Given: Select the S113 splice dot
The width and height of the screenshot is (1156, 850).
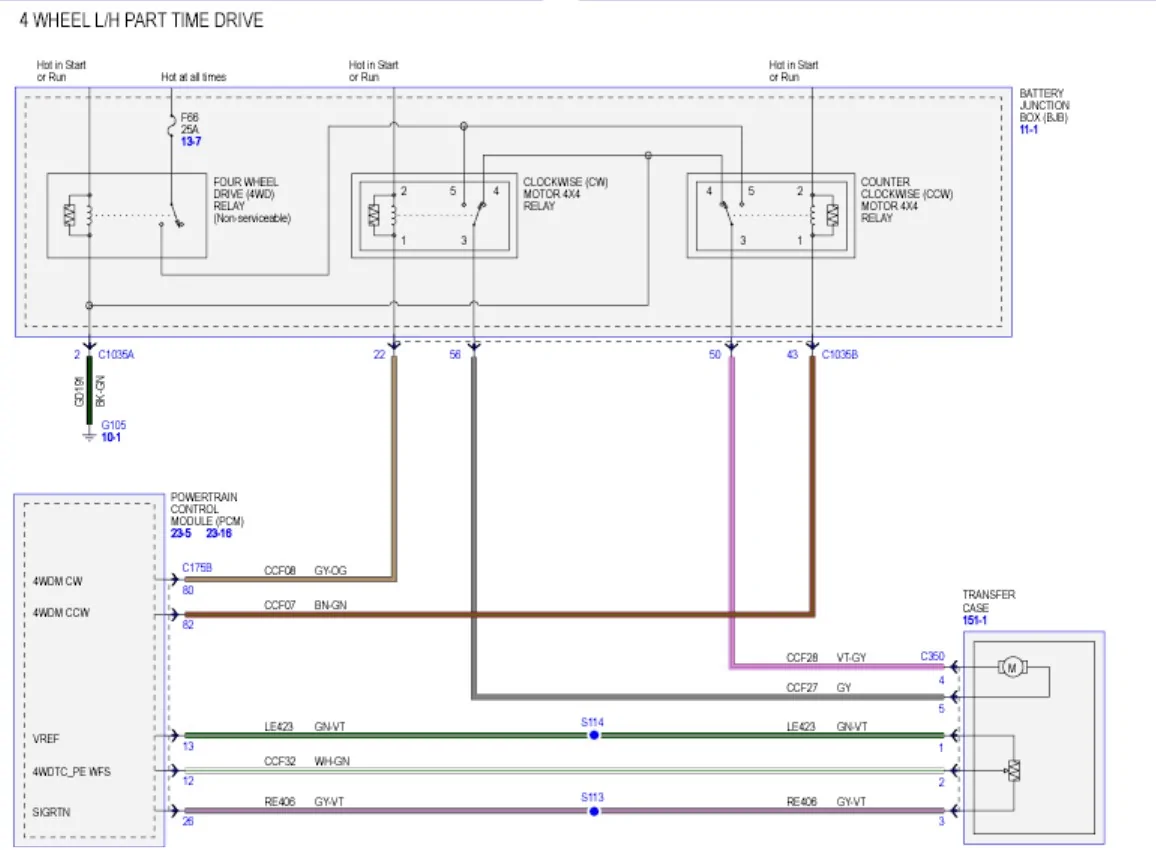Looking at the screenshot, I should tap(594, 812).
